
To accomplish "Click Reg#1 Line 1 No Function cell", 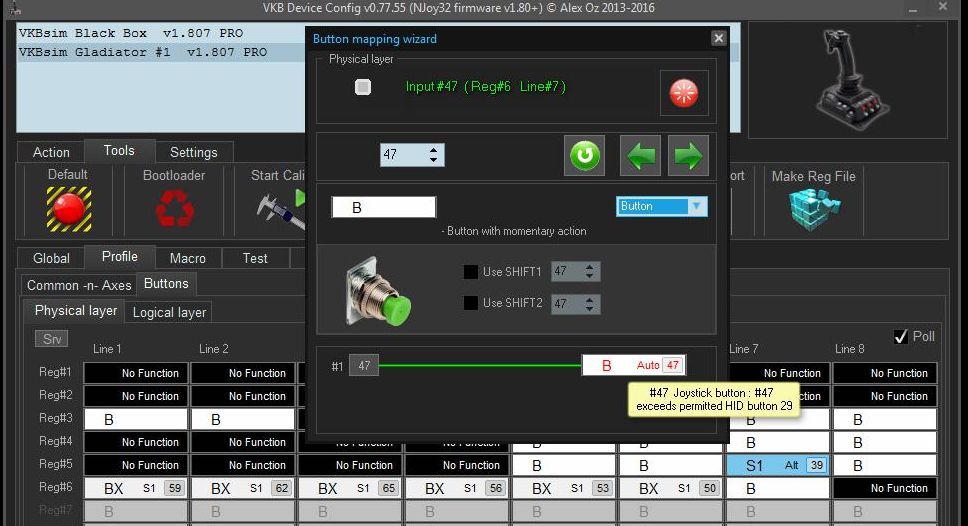I will pos(136,373).
